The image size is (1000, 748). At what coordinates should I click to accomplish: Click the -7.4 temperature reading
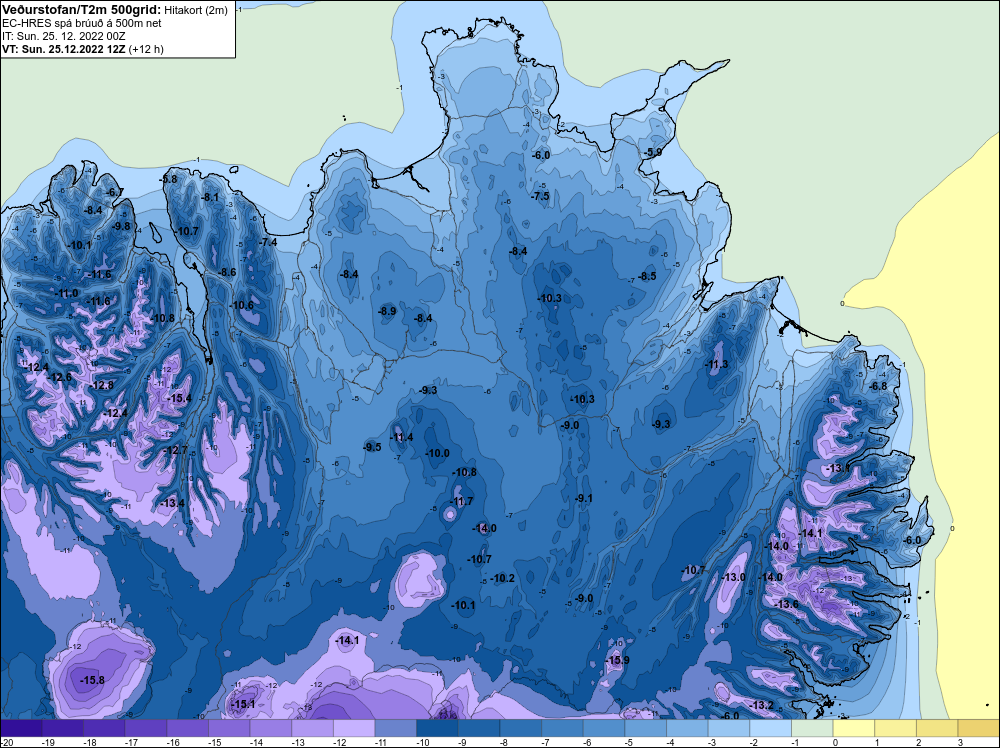click(x=268, y=242)
